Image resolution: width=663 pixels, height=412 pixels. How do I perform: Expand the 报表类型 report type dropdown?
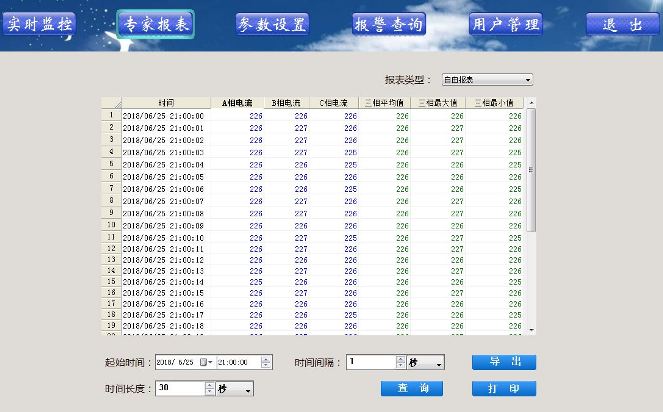[528, 80]
